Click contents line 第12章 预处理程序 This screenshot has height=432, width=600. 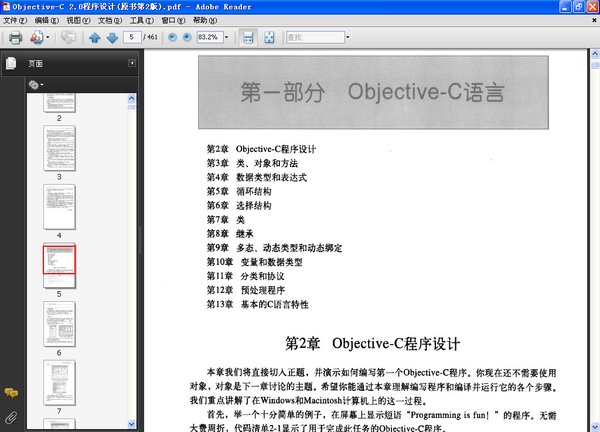click(x=246, y=290)
